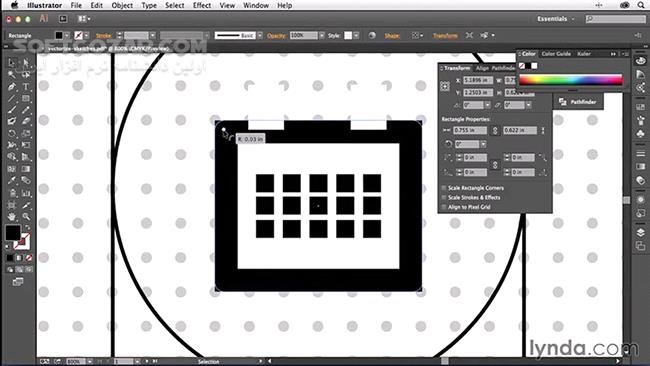650x366 pixels.
Task: Select the Scale tool
Action: click(x=26, y=133)
